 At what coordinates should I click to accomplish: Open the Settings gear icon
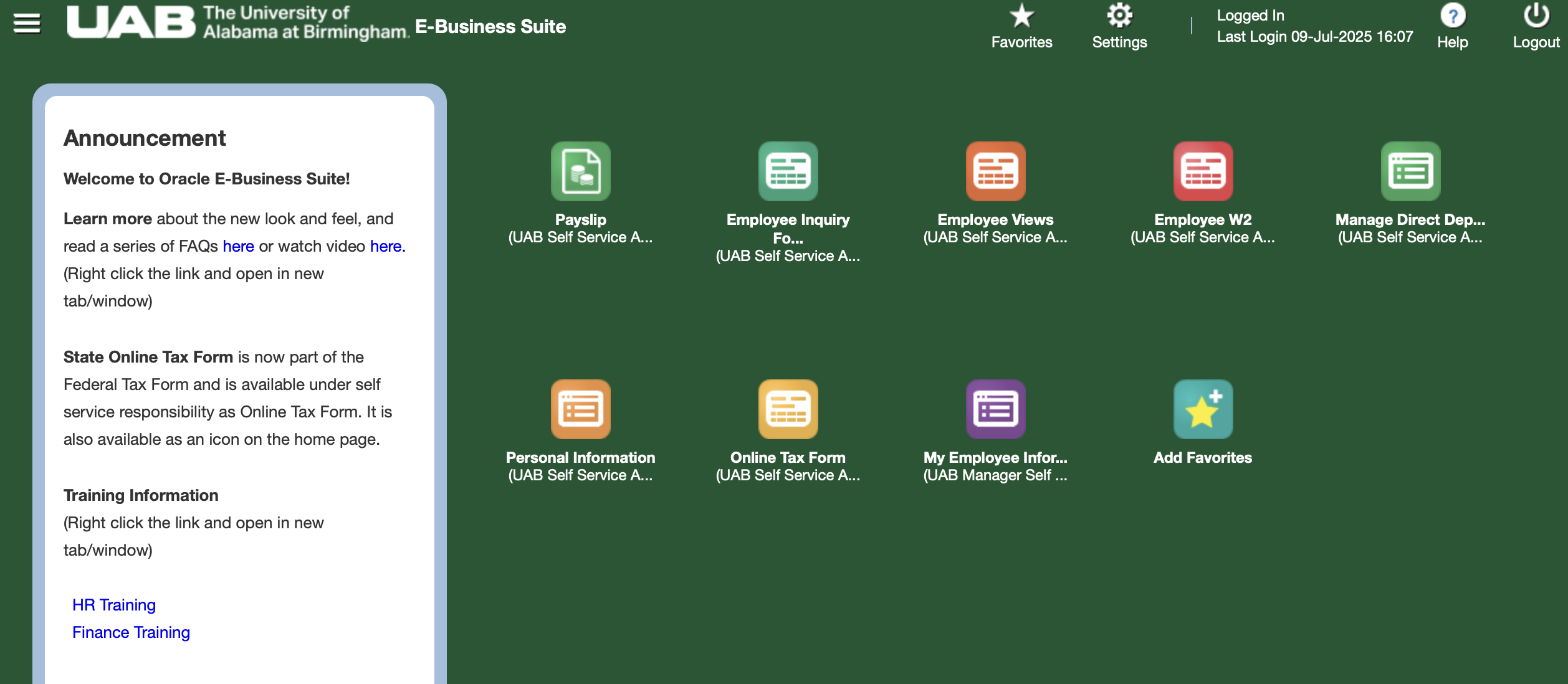[1119, 16]
